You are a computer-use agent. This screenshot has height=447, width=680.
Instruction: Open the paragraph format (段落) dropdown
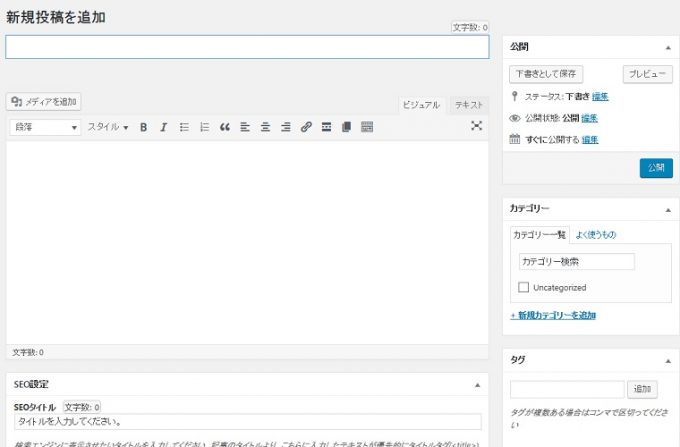click(45, 127)
